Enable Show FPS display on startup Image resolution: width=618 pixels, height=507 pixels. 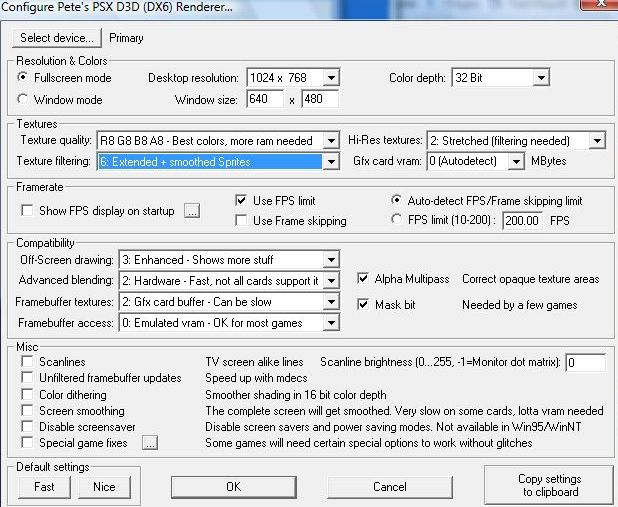click(x=27, y=210)
